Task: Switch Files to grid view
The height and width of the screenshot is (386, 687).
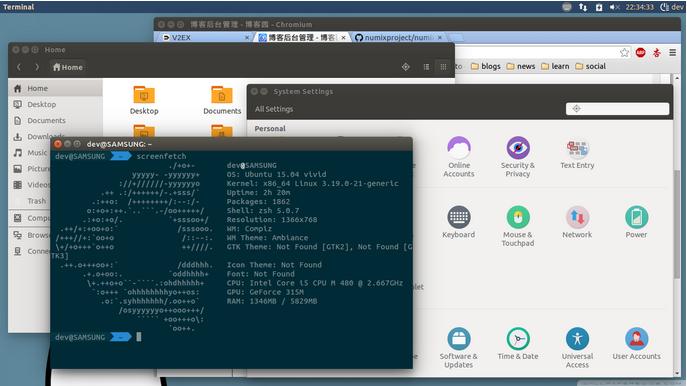Action: click(443, 67)
